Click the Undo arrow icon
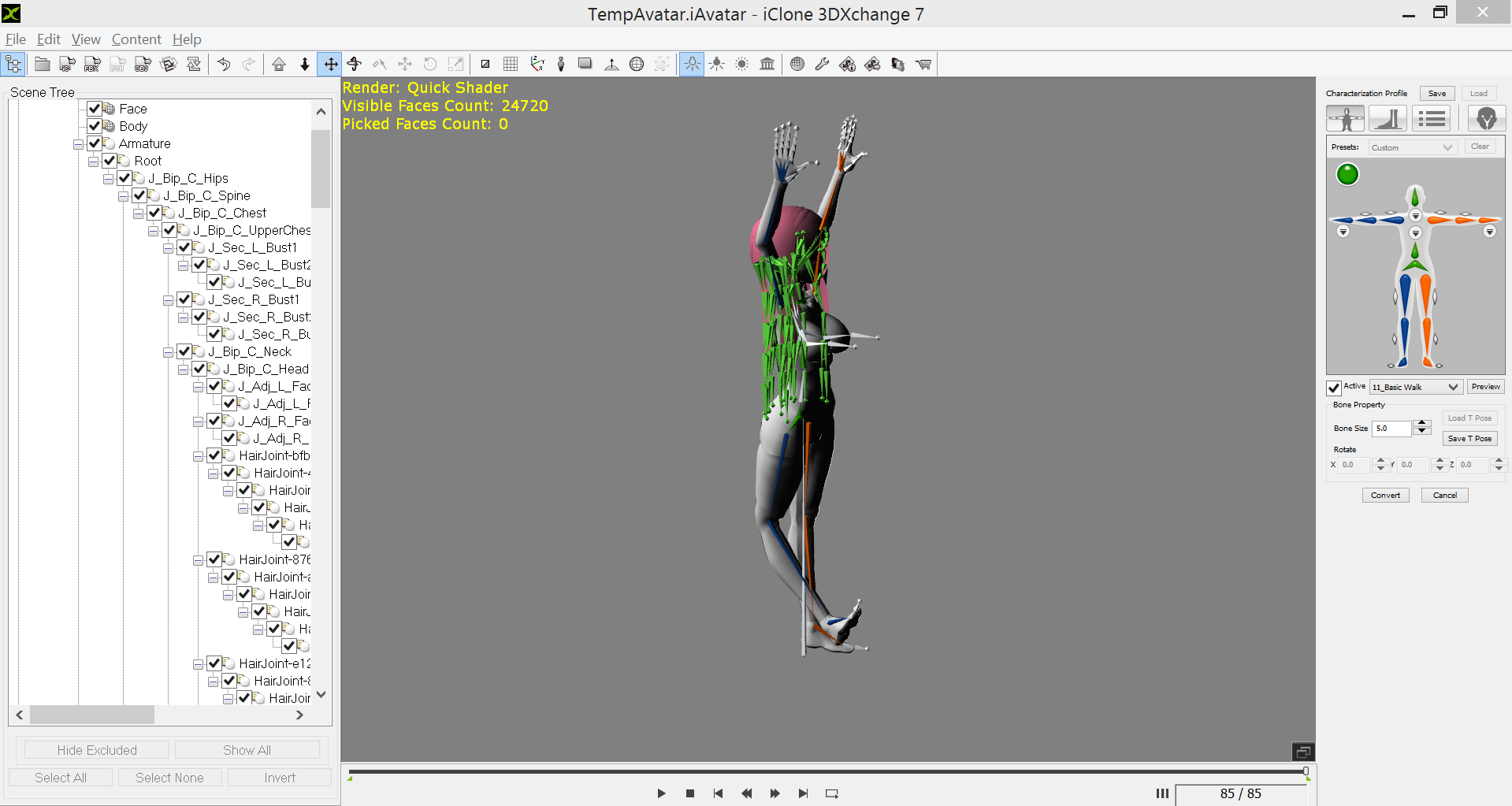1512x806 pixels. click(224, 65)
